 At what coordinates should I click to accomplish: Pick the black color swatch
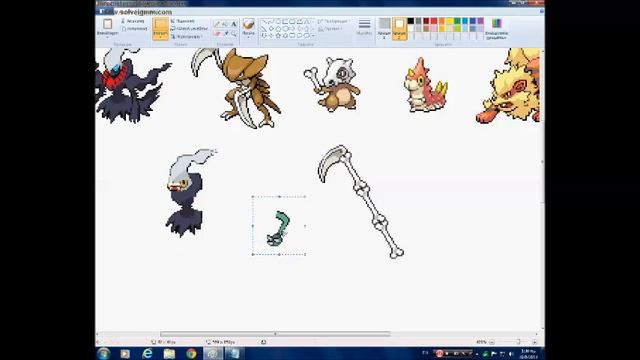pyautogui.click(x=411, y=21)
